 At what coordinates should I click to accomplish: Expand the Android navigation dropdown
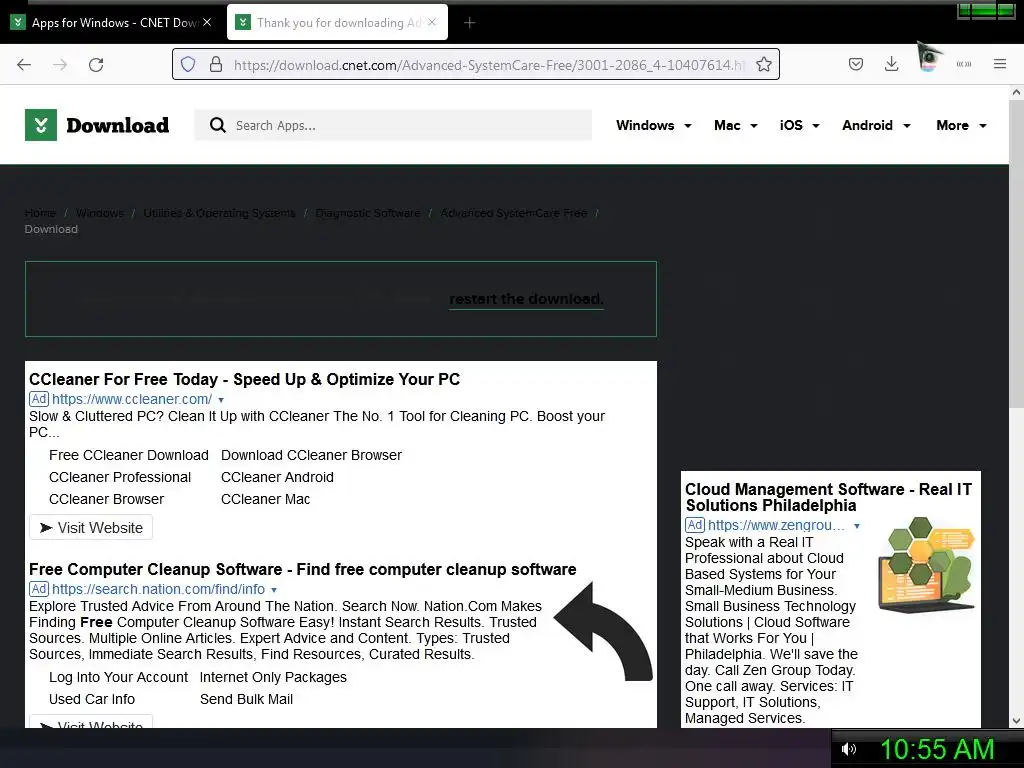point(876,125)
